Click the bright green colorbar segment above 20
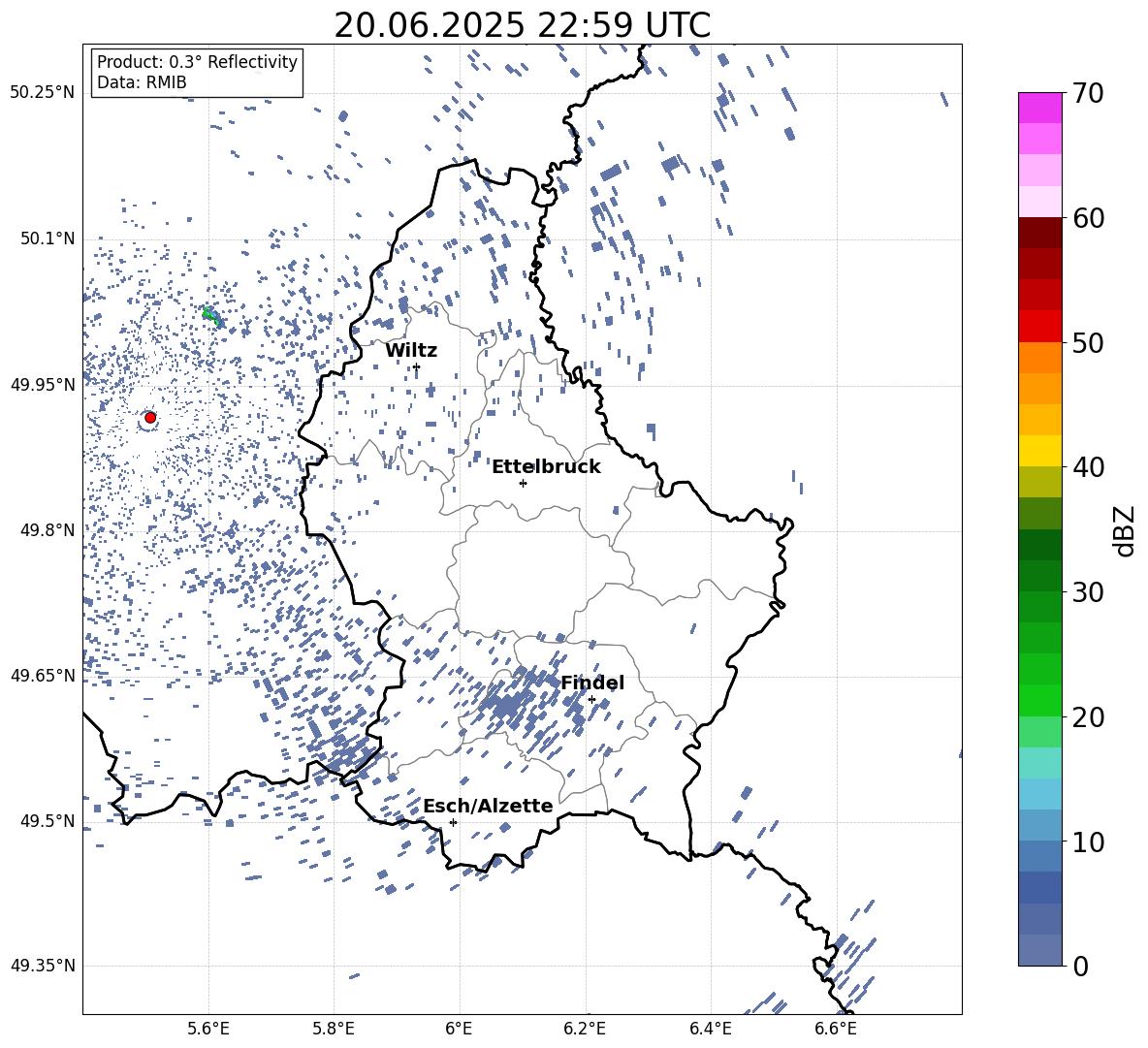Image resolution: width=1148 pixels, height=1048 pixels. tap(1040, 700)
